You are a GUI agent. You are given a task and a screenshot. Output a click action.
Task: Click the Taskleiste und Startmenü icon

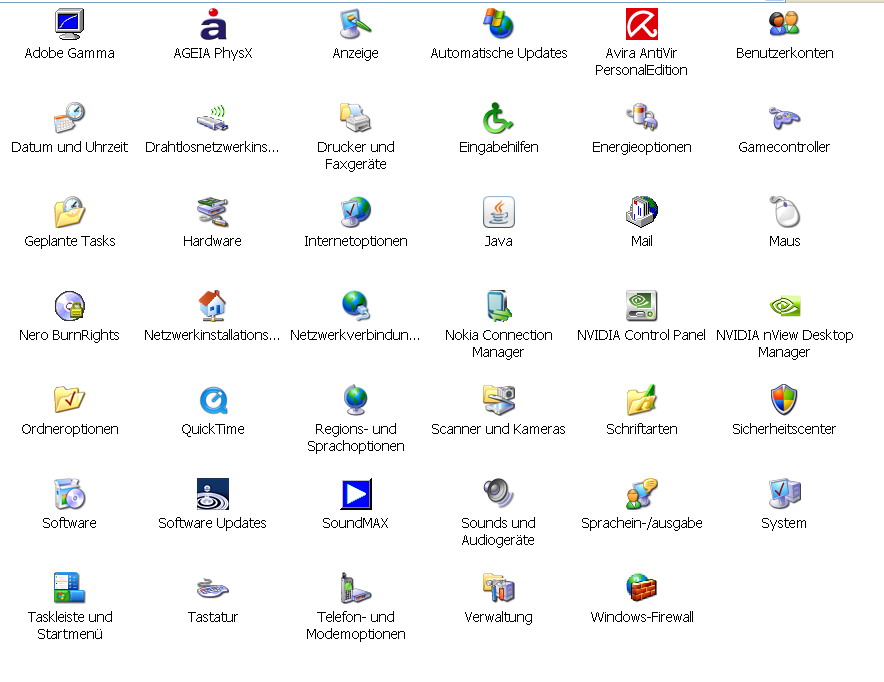point(69,588)
